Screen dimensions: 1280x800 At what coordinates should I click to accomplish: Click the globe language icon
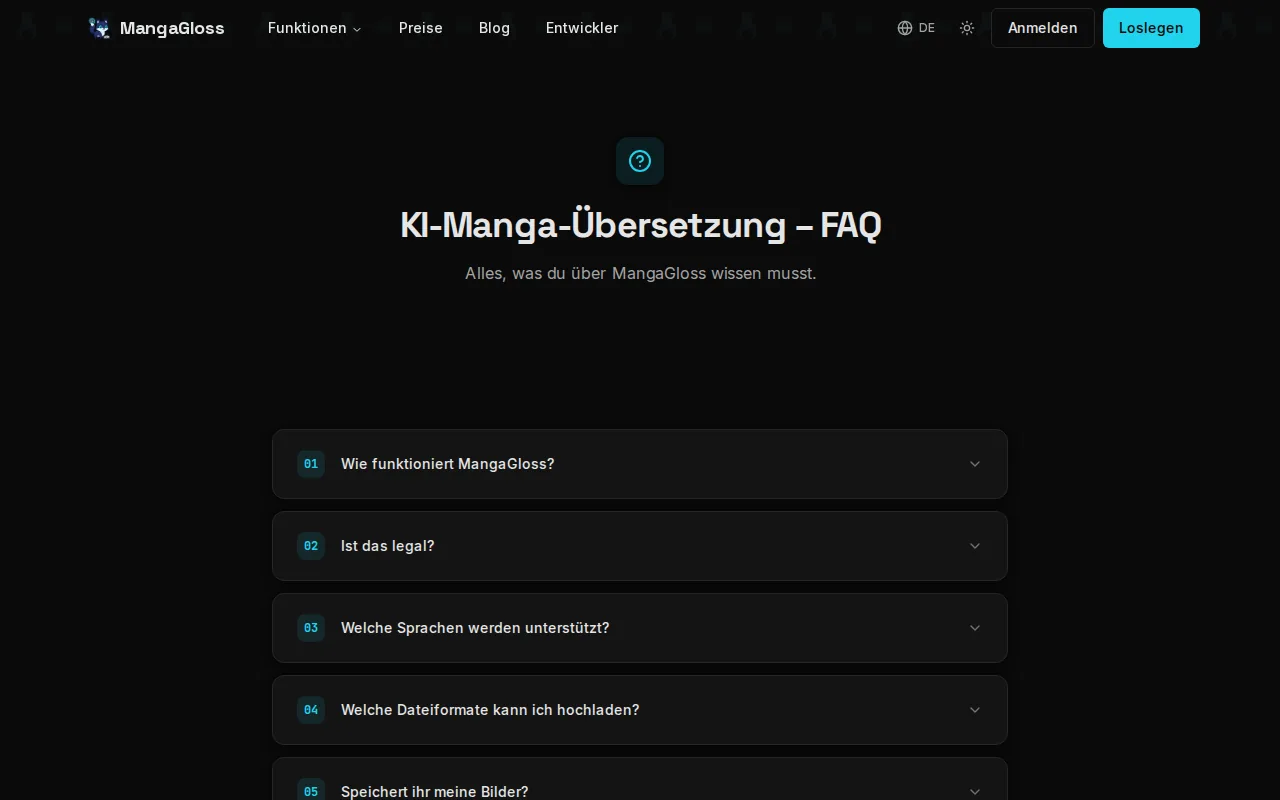point(905,28)
